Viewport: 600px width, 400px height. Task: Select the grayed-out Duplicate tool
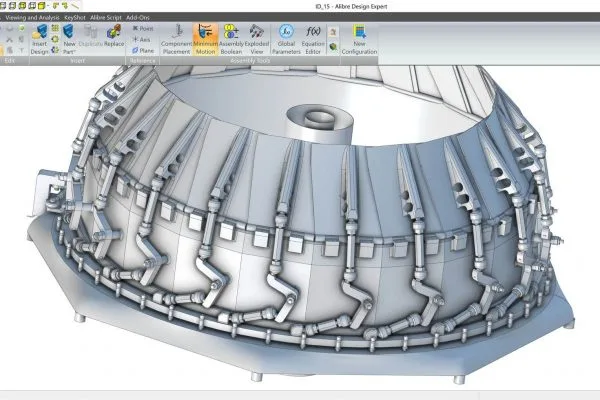[90, 36]
